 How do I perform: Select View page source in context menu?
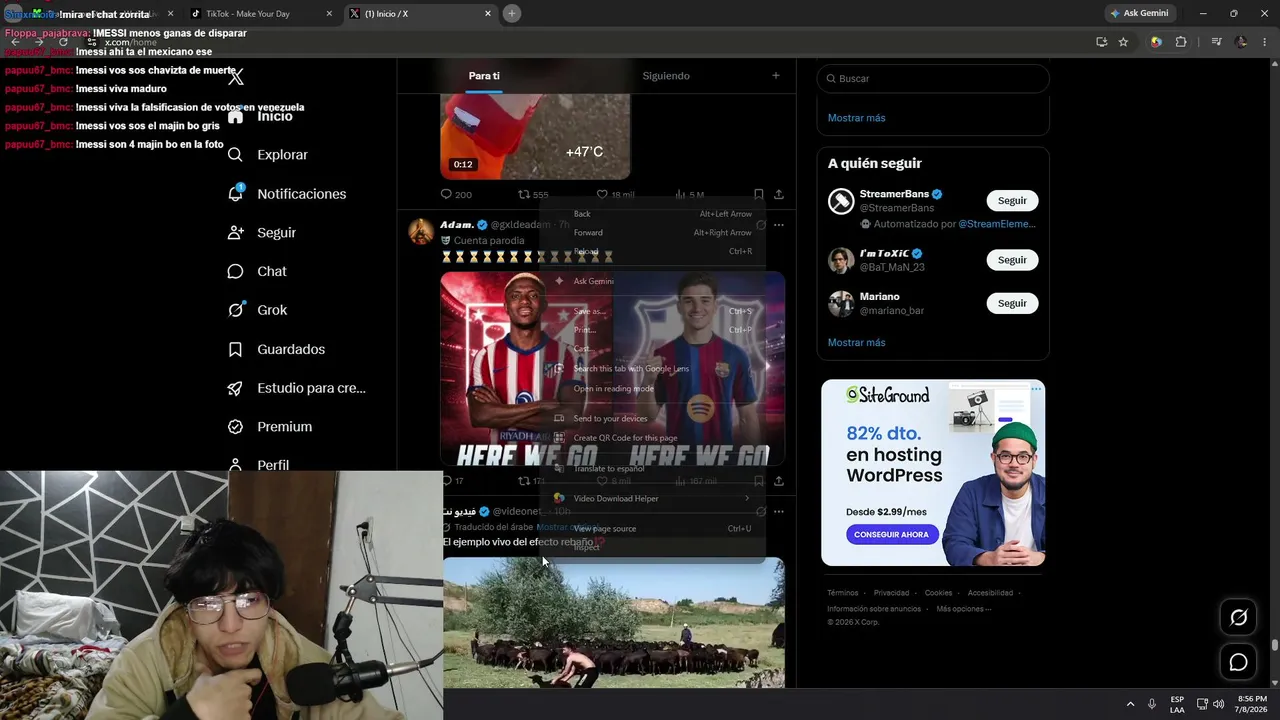[x=652, y=528]
